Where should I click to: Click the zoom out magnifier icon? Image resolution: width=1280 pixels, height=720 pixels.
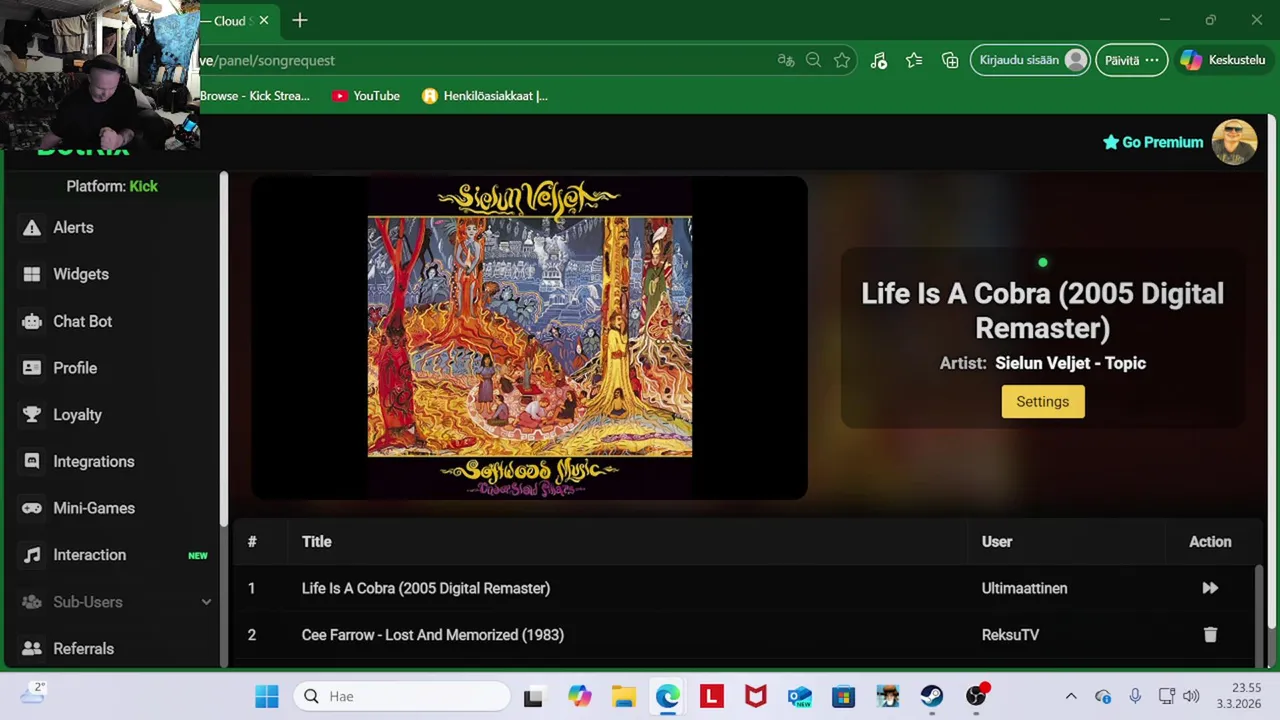(813, 60)
